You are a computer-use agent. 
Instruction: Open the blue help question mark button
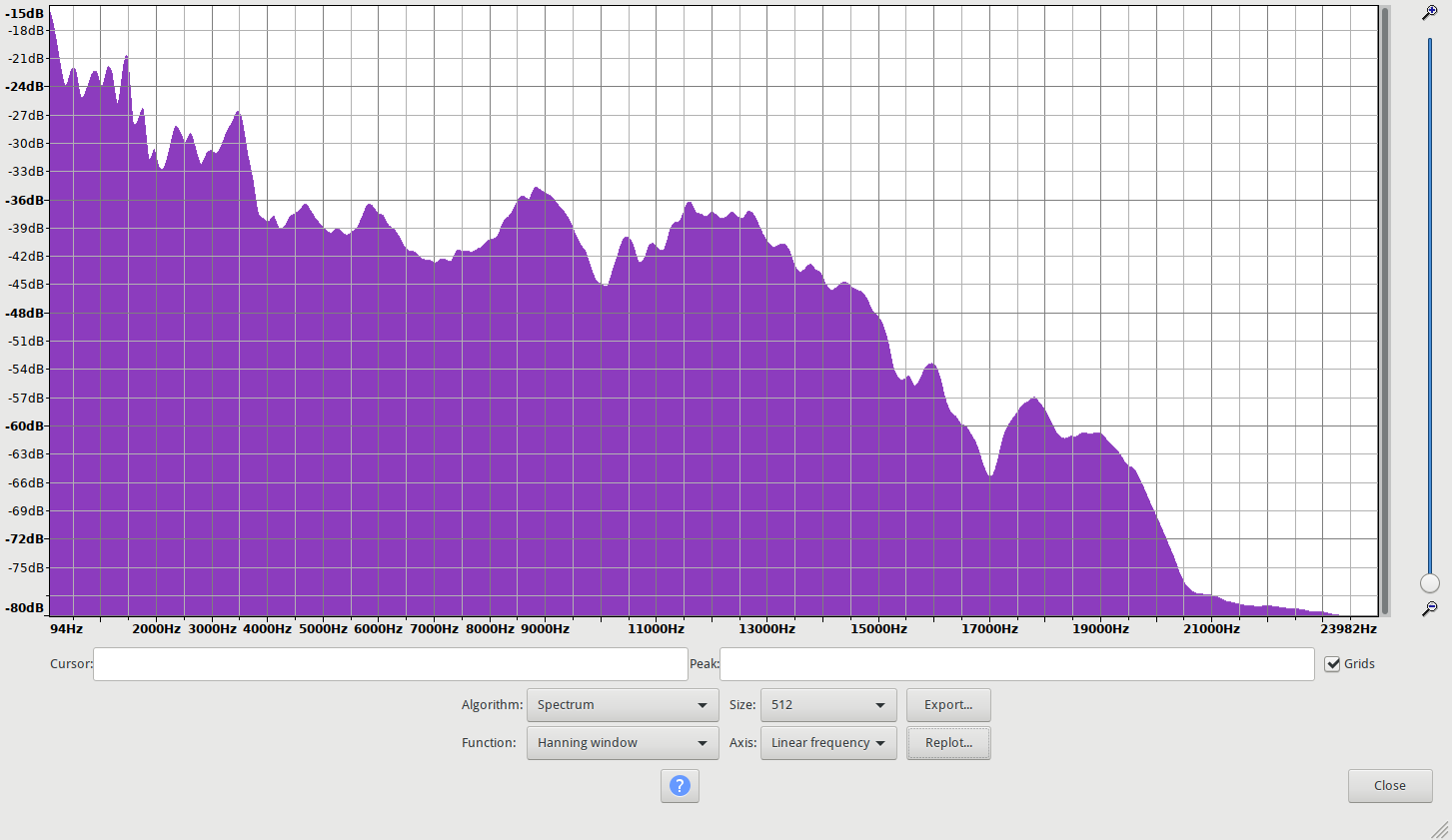coord(680,786)
